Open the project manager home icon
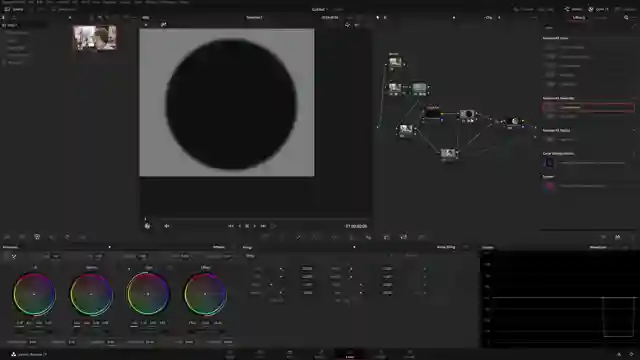The image size is (640, 360). tap(619, 354)
